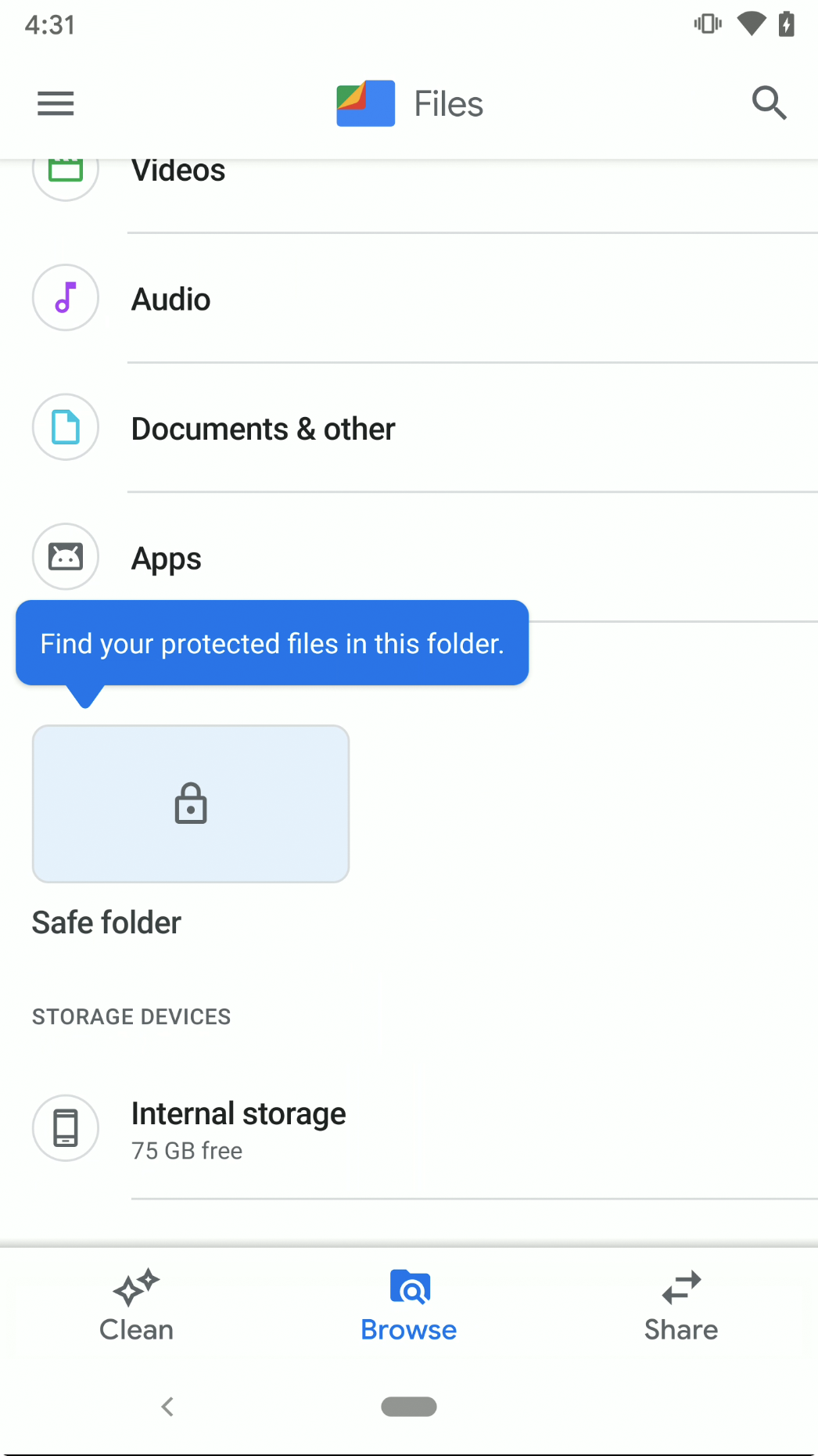Select the Safe folder label text
This screenshot has width=818, height=1456.
coord(106,922)
